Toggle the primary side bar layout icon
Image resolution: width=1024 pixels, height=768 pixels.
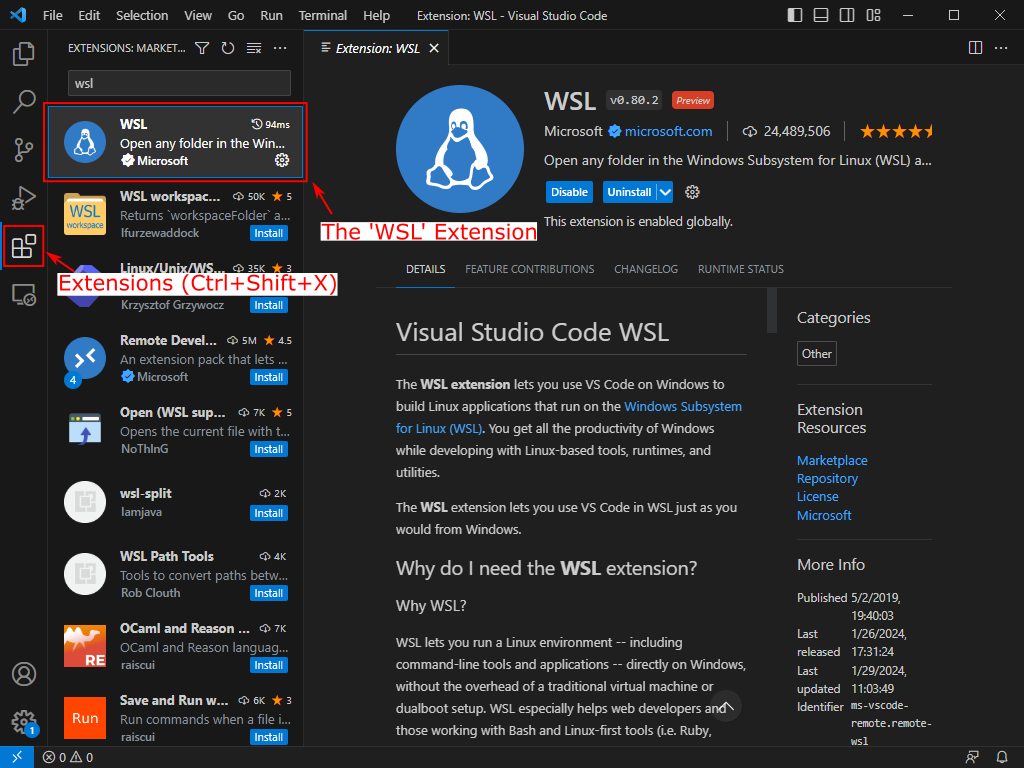click(795, 15)
